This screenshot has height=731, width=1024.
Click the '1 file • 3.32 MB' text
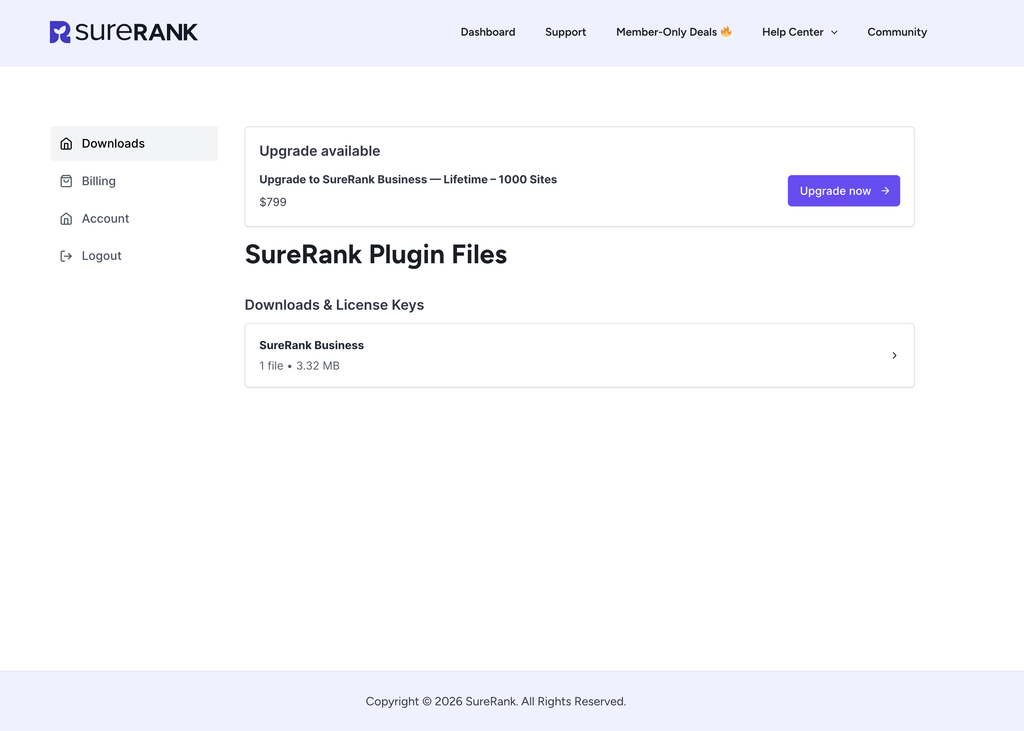coord(299,366)
